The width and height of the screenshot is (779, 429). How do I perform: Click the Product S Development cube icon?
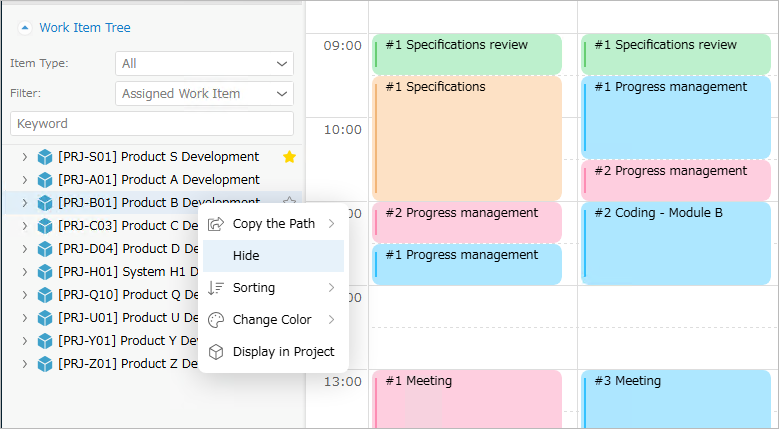pos(45,157)
